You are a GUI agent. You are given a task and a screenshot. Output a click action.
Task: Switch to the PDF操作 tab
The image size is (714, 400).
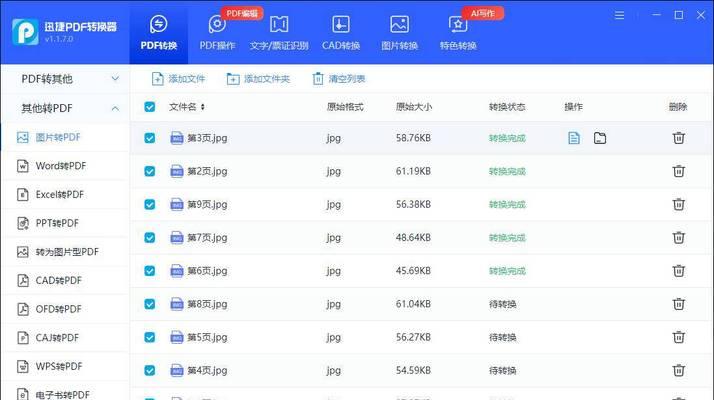[217, 33]
